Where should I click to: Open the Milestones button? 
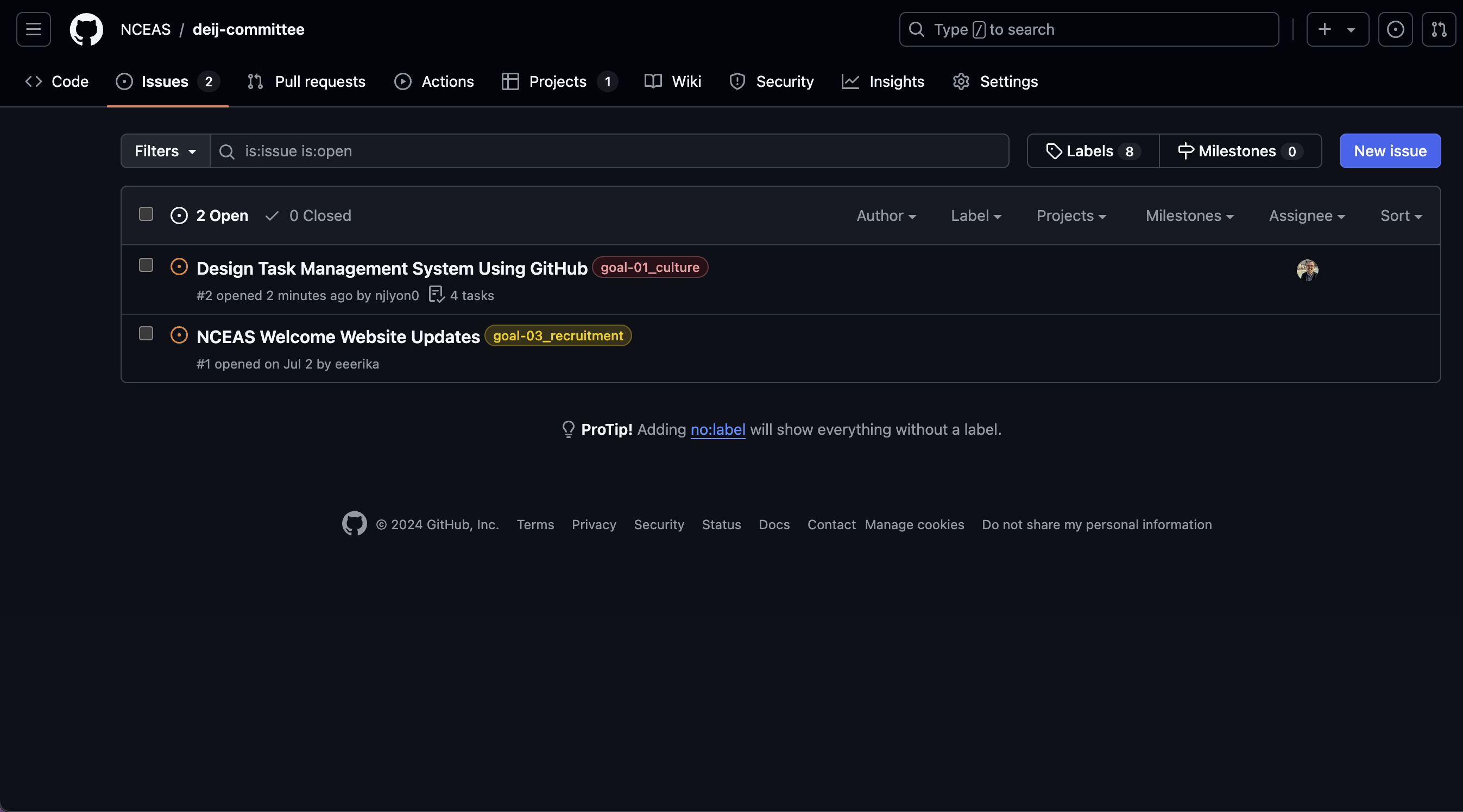[x=1240, y=151]
